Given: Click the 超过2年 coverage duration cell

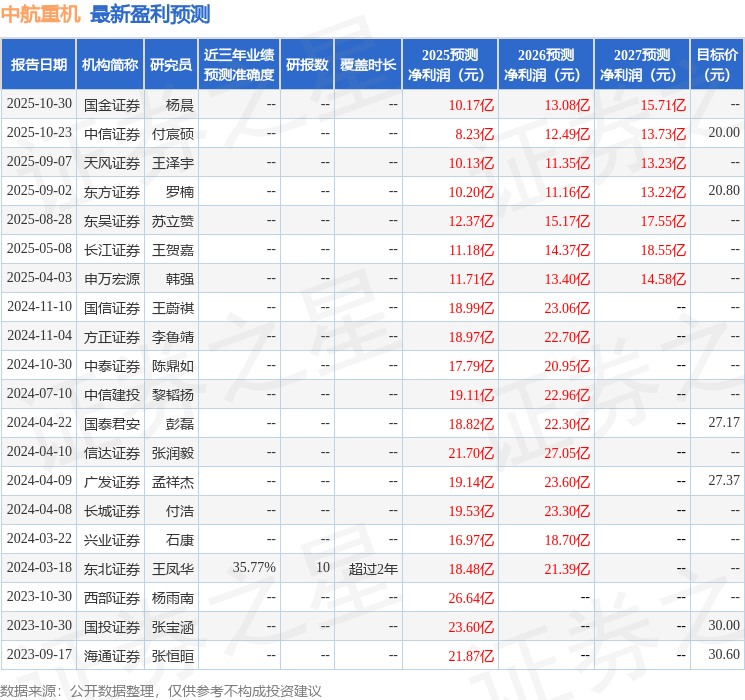Looking at the screenshot, I should point(373,569).
